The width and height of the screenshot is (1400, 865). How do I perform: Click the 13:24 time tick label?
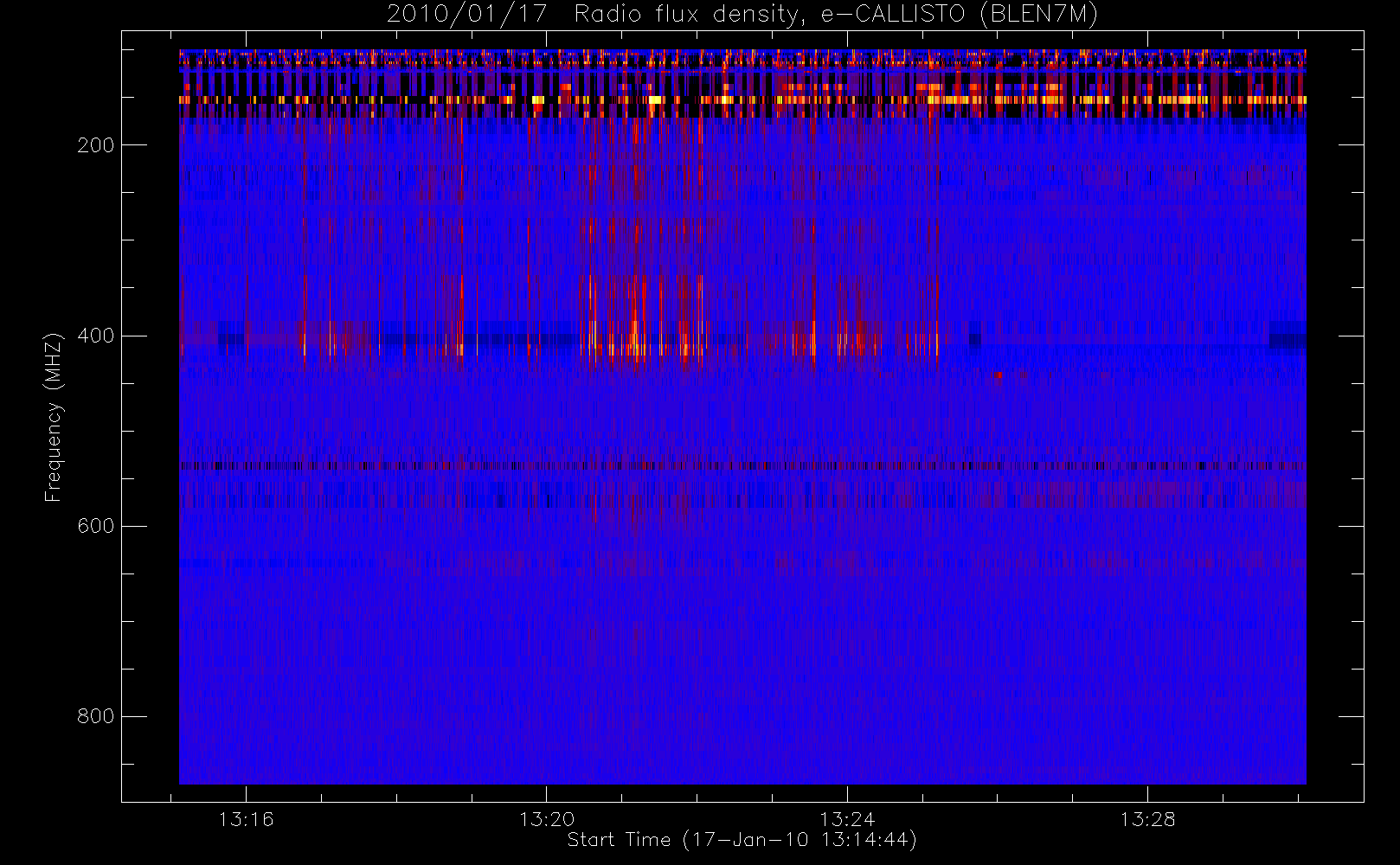[x=847, y=819]
